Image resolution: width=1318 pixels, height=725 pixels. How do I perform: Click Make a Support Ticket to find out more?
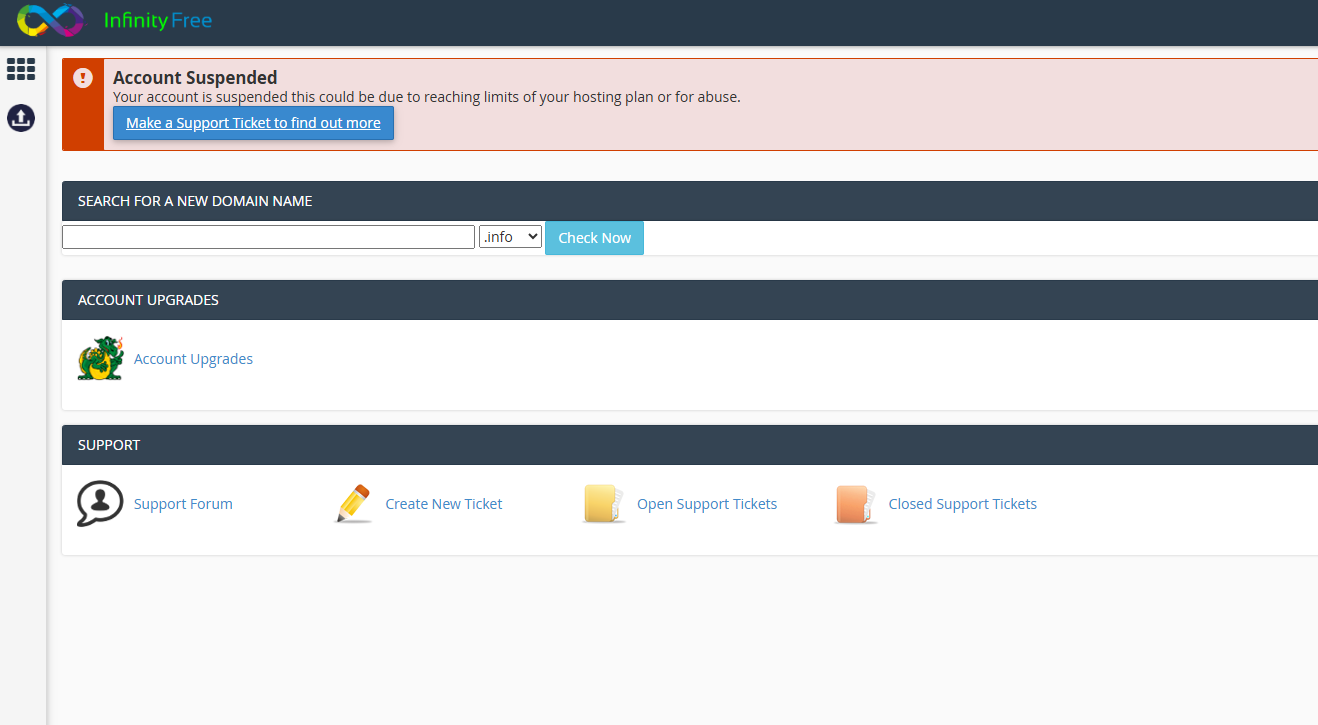coord(253,123)
